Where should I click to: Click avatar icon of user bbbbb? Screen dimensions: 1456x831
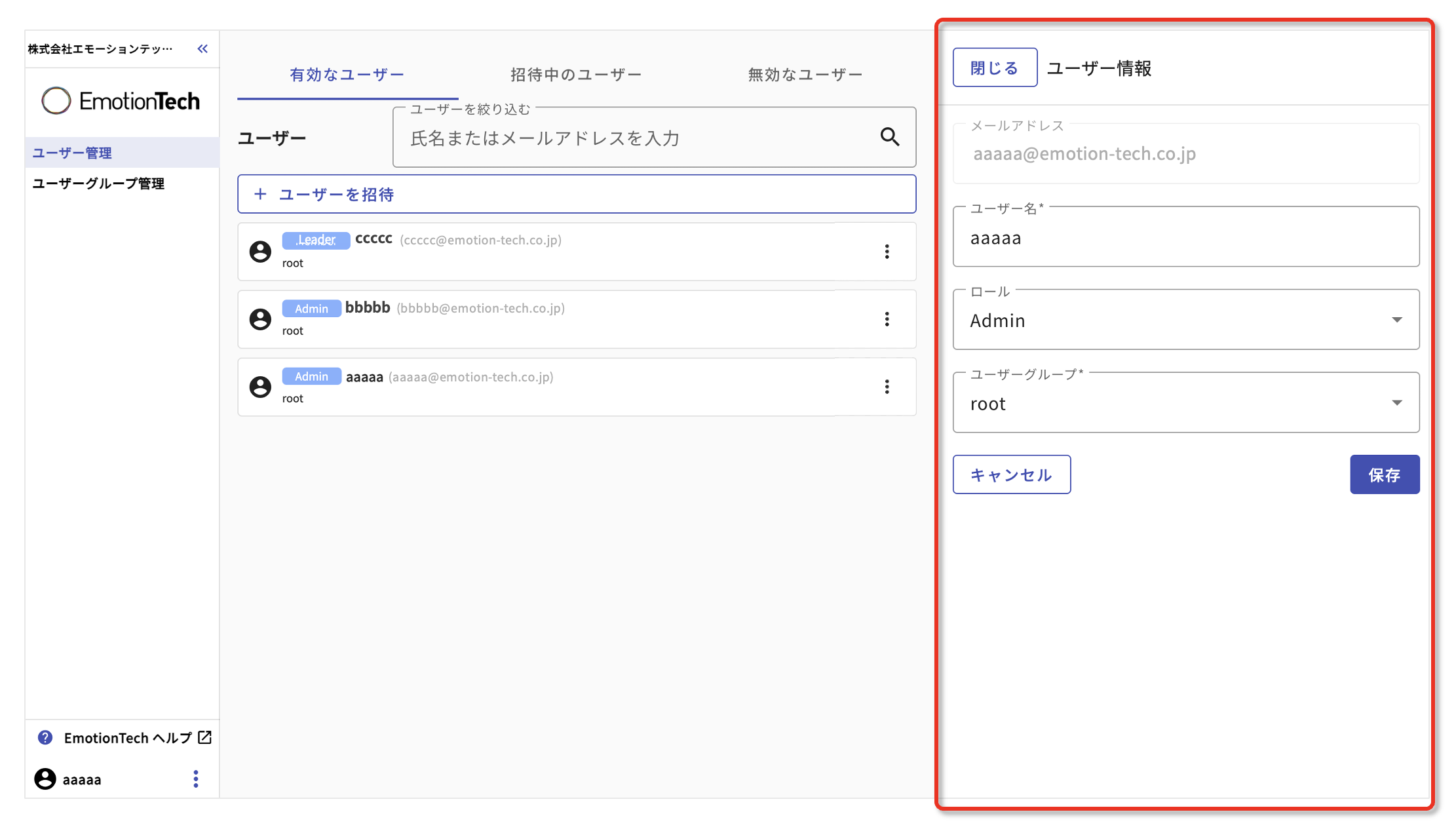click(x=260, y=319)
